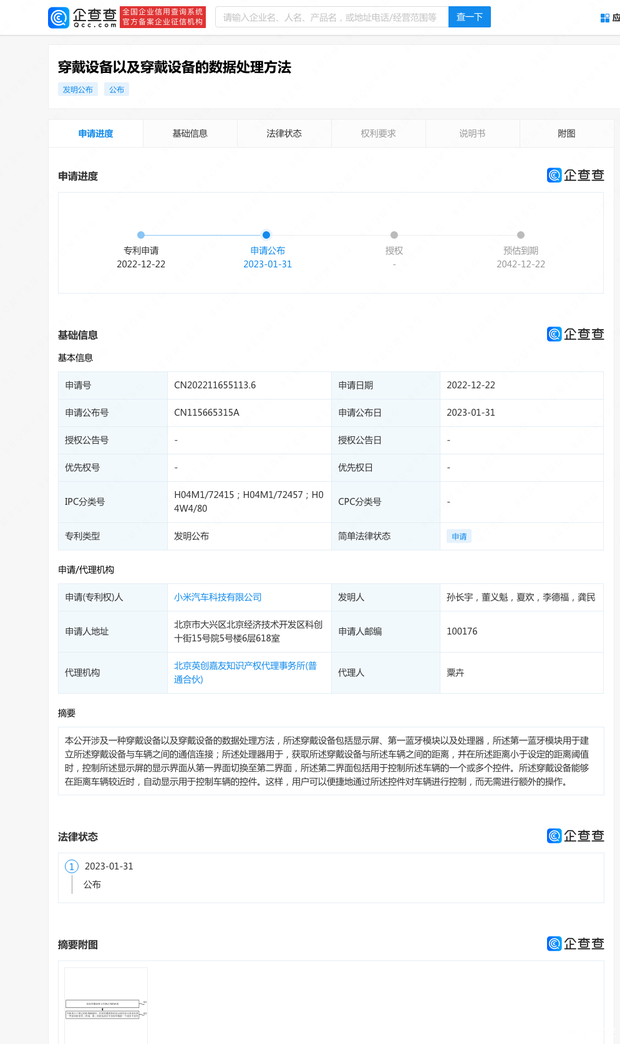Click the 申请公布 timeline step dot
This screenshot has height=1044, width=620.
(266, 235)
